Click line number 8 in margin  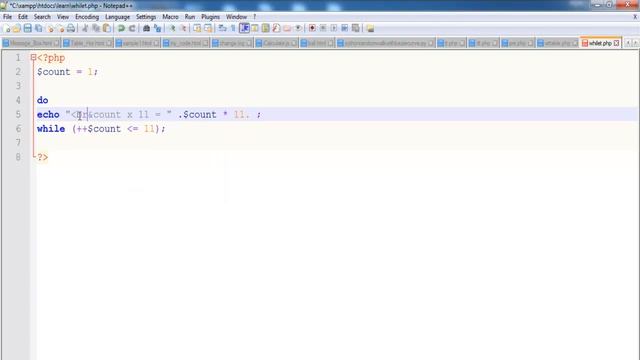[x=18, y=157]
